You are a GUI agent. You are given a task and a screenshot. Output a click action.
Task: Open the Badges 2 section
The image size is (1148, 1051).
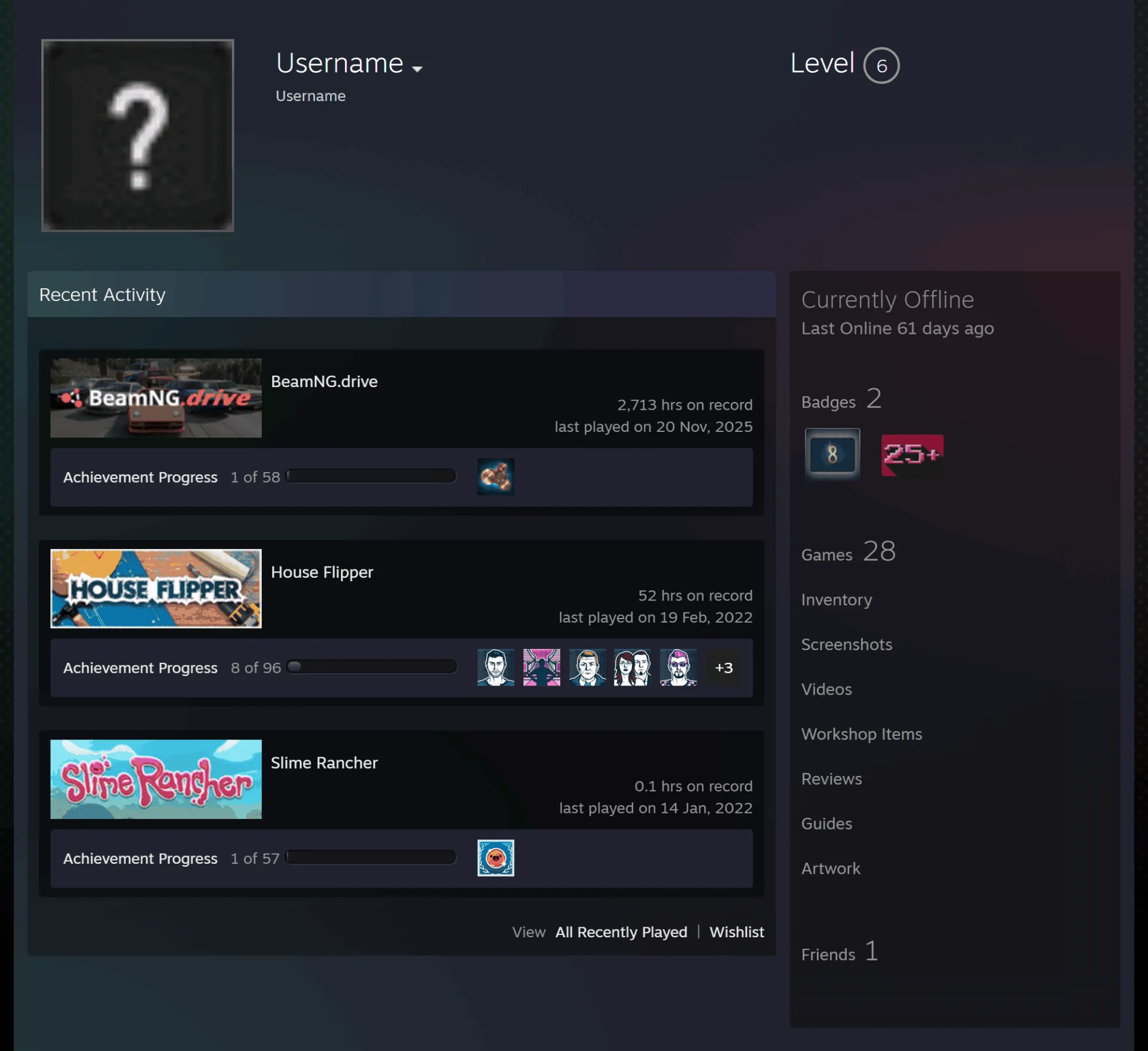842,400
